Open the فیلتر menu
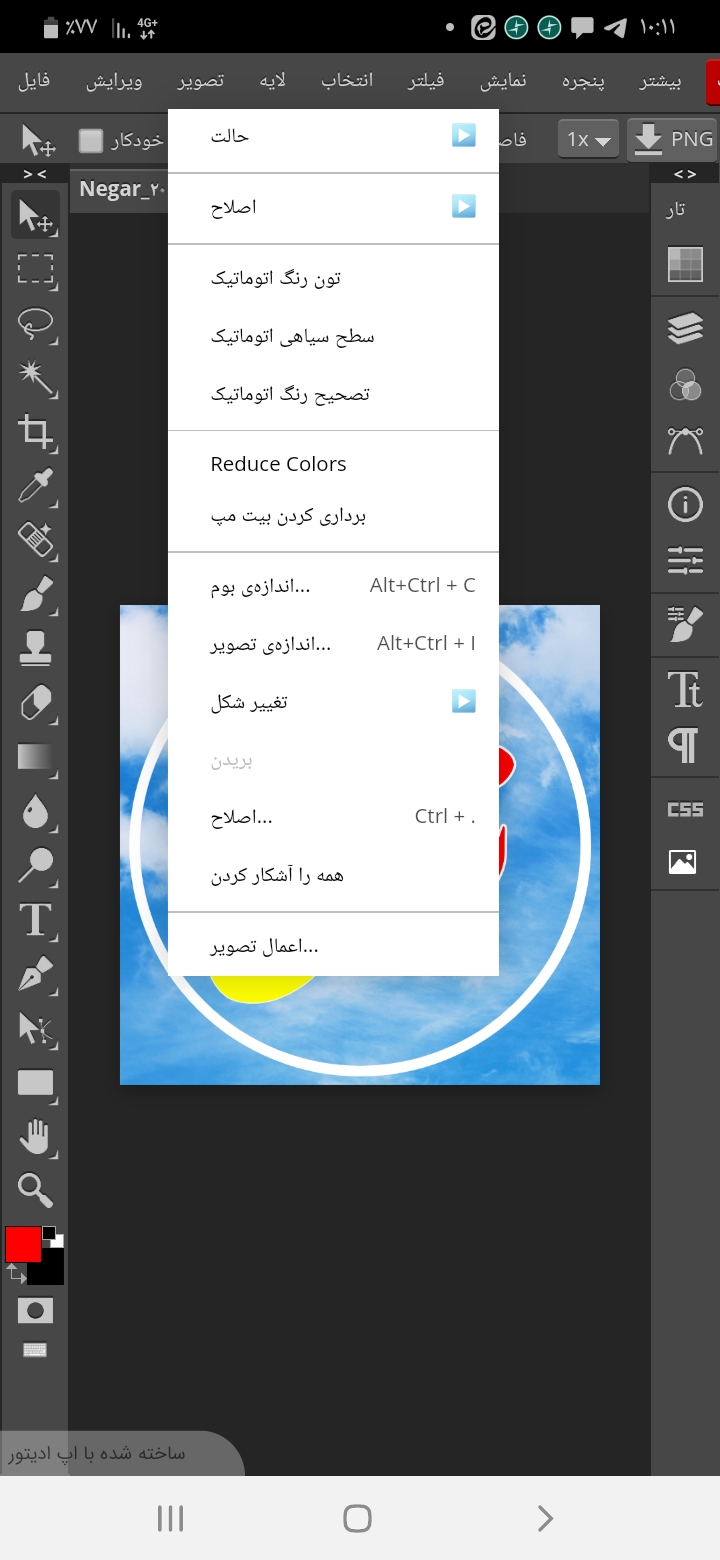720x1560 pixels. click(x=427, y=81)
